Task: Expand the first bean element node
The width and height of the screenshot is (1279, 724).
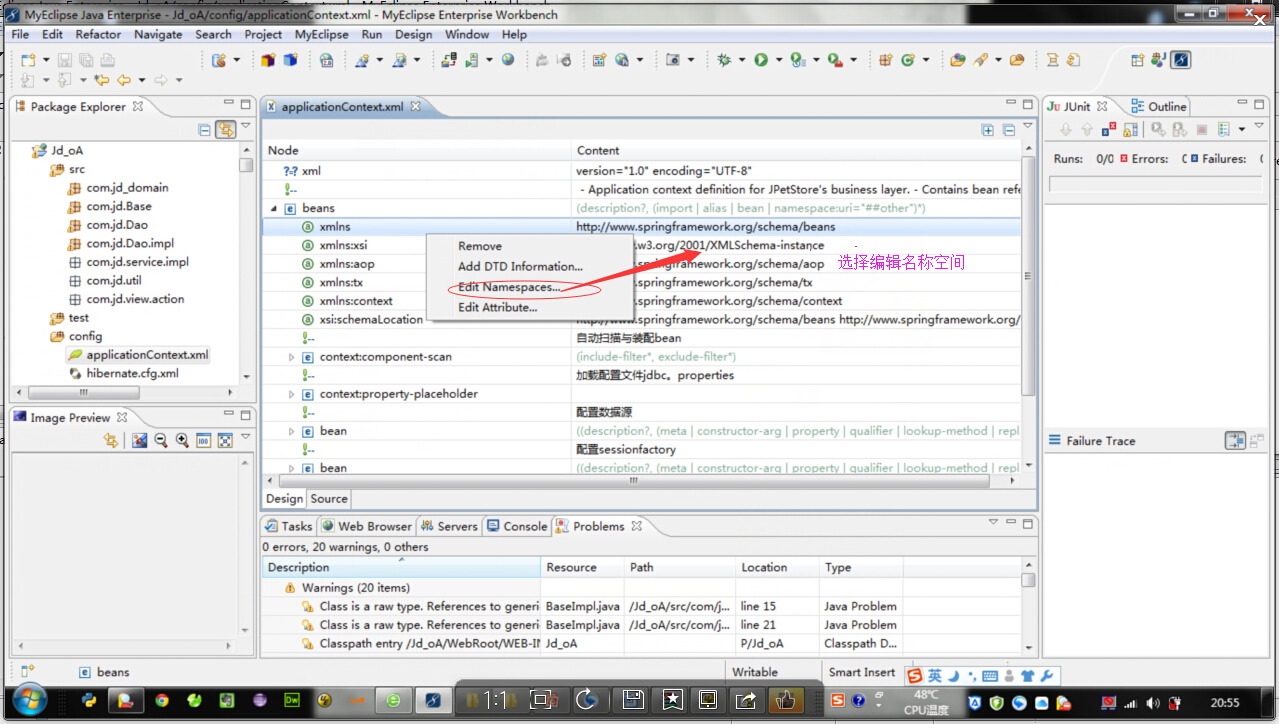Action: coord(291,431)
